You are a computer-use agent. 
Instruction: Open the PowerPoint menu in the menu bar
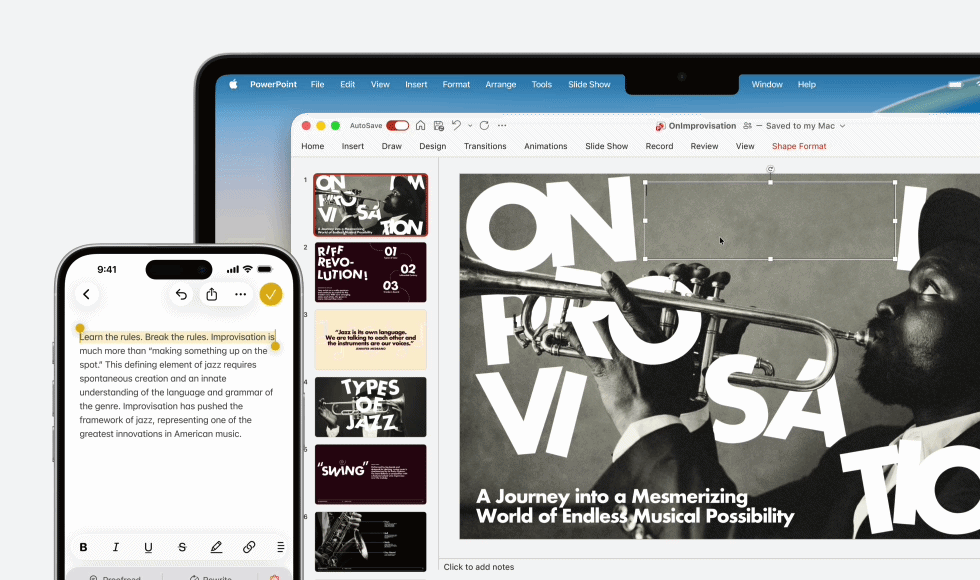pos(273,84)
